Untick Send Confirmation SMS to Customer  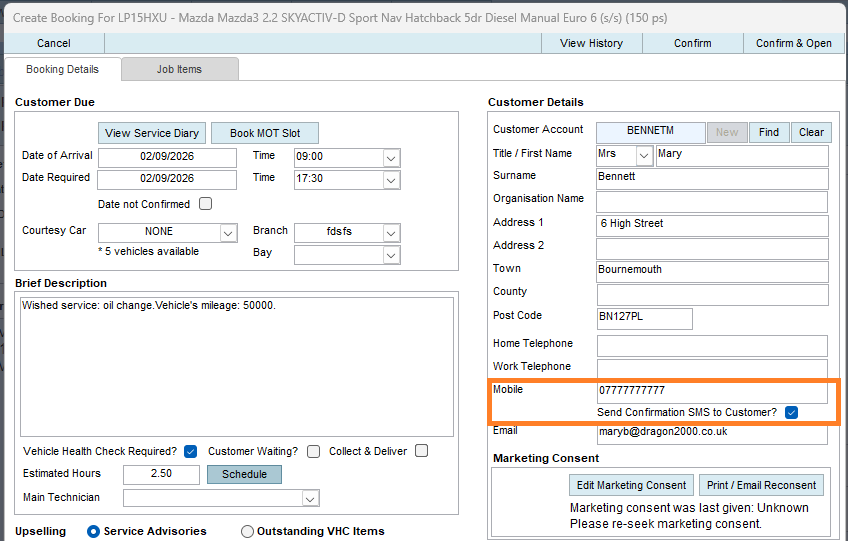tap(791, 413)
